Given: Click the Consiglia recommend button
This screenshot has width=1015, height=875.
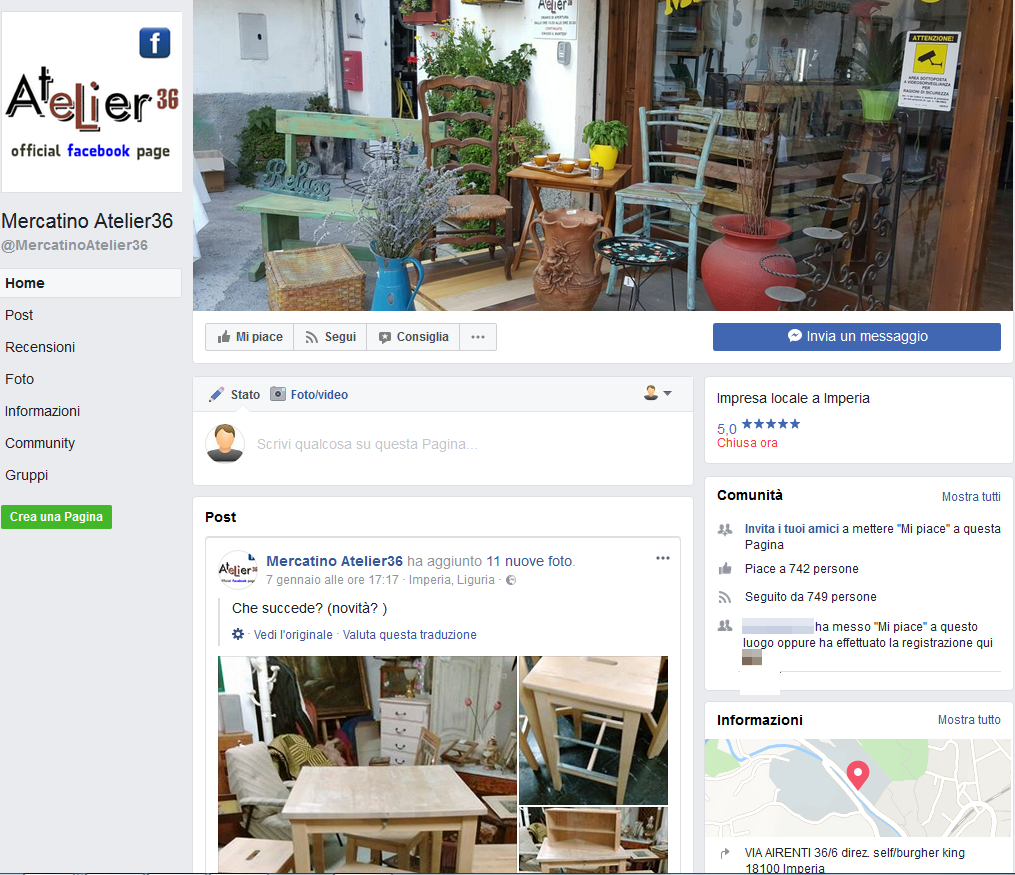Looking at the screenshot, I should coord(413,337).
